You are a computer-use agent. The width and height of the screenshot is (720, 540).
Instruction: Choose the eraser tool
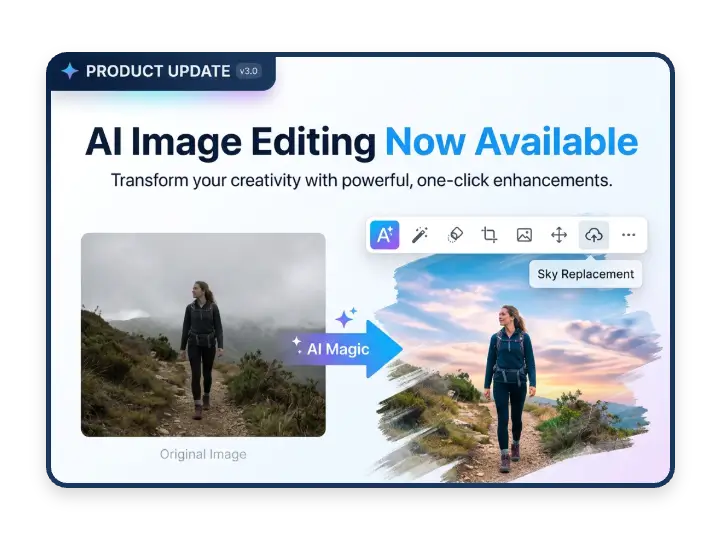point(455,235)
